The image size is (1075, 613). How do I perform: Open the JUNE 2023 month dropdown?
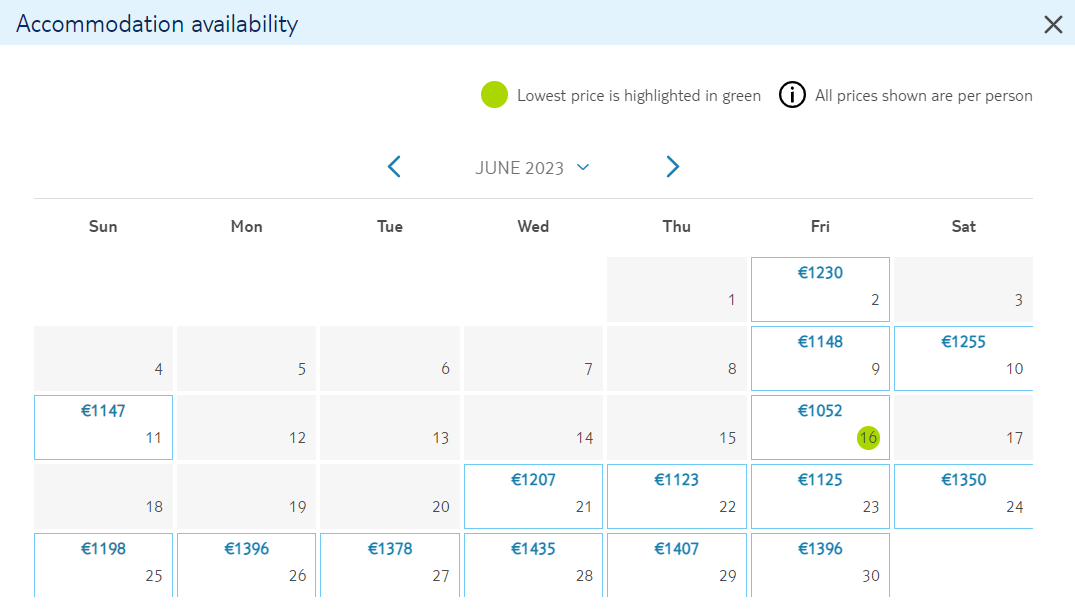pyautogui.click(x=533, y=168)
